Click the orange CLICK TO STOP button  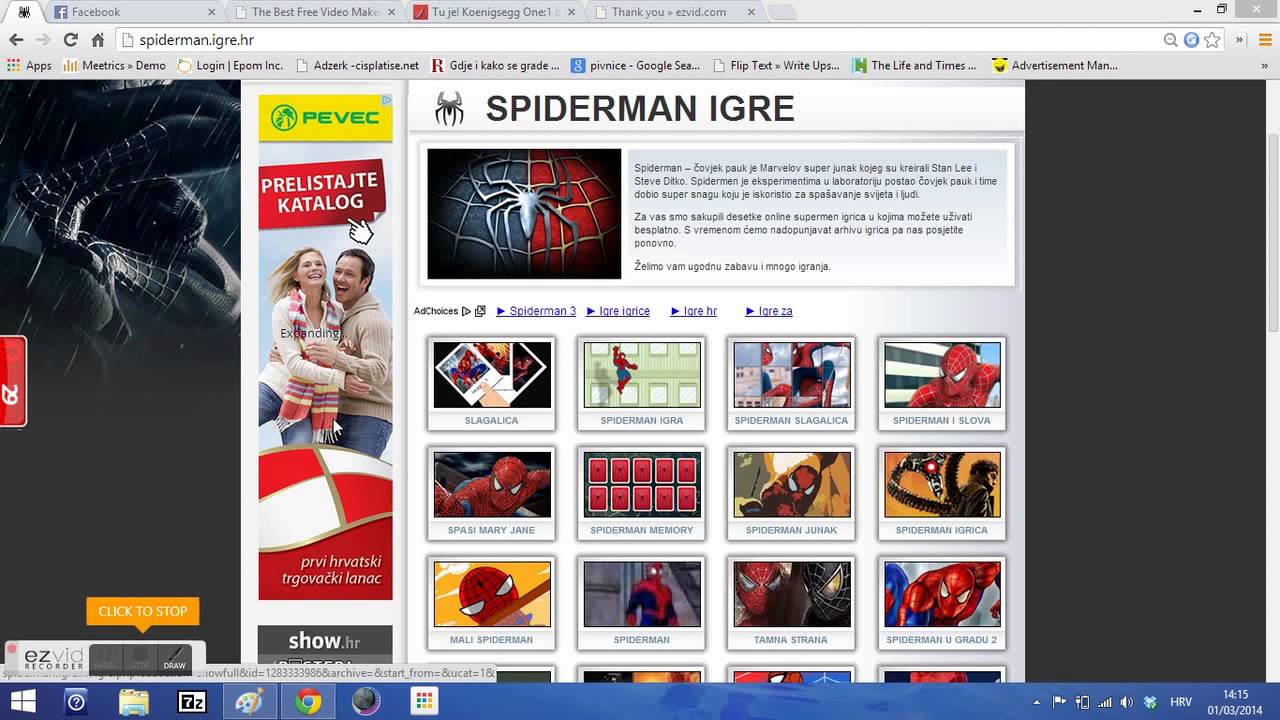(x=142, y=611)
